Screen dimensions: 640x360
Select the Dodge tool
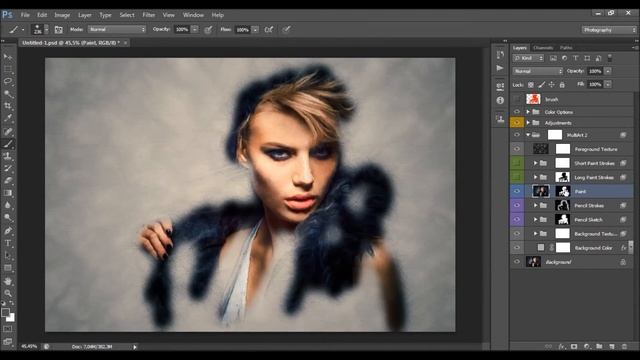tap(8, 218)
